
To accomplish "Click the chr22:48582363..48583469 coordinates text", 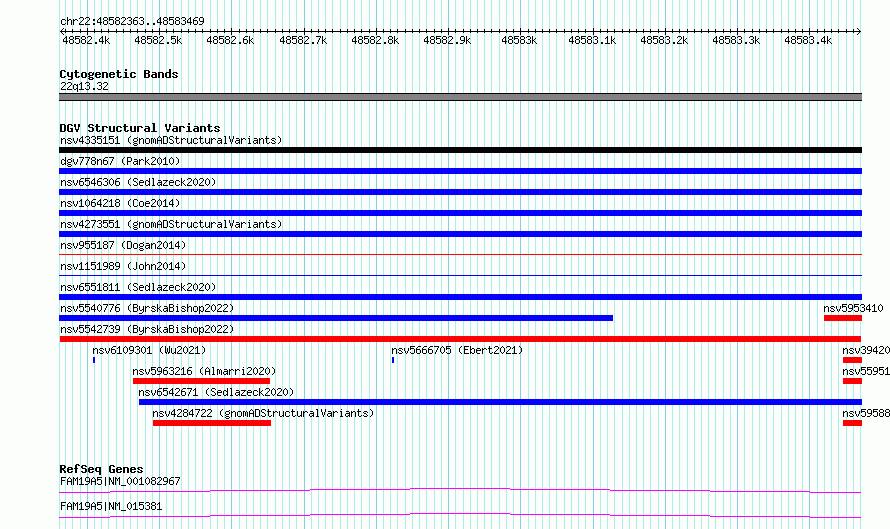I will [x=132, y=21].
